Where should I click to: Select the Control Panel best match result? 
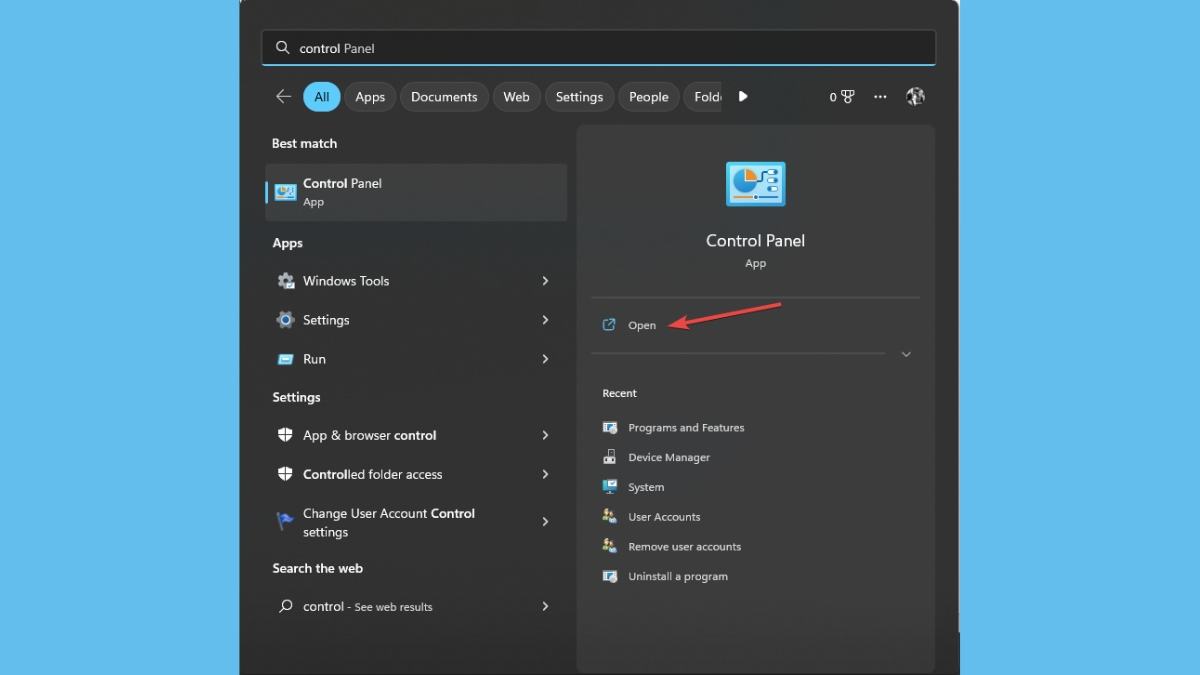tap(416, 192)
